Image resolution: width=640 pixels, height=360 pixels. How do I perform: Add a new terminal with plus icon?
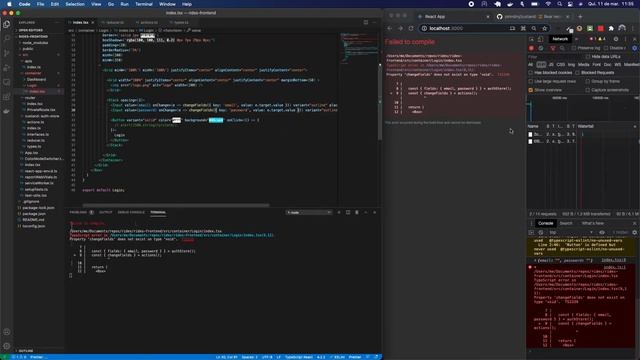[339, 212]
